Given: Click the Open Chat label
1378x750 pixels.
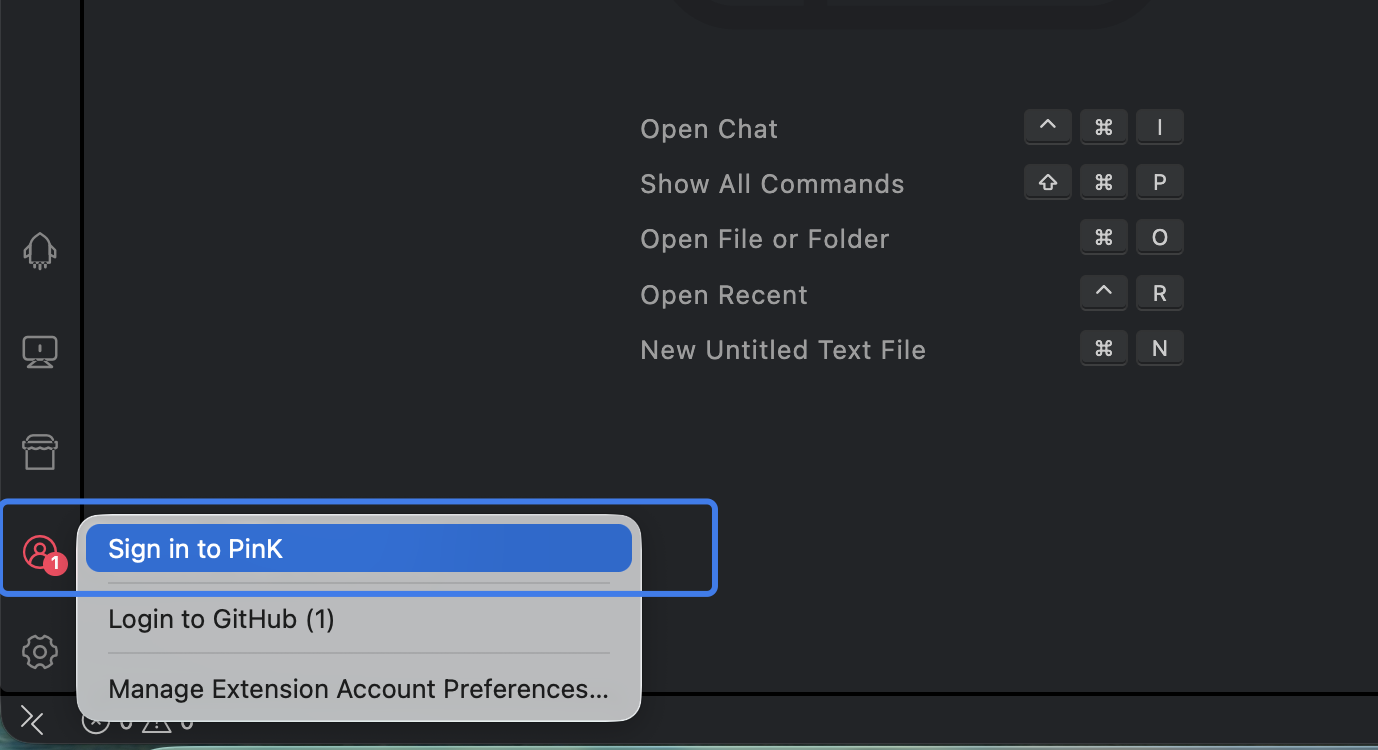Looking at the screenshot, I should tap(709, 129).
